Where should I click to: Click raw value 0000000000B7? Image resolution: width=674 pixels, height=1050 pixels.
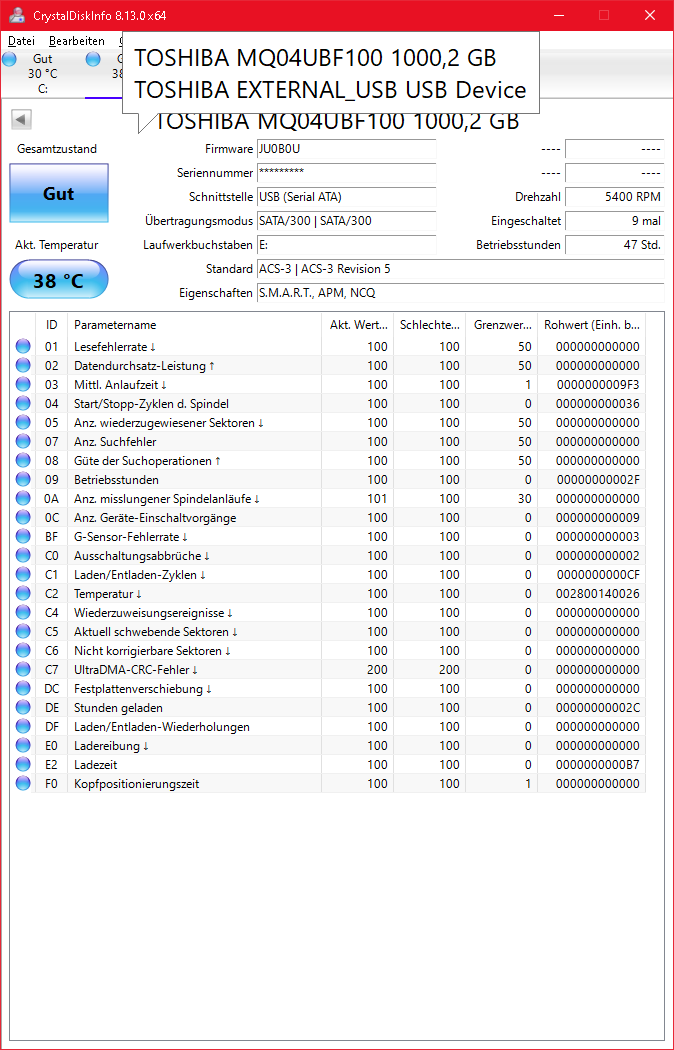coord(598,764)
